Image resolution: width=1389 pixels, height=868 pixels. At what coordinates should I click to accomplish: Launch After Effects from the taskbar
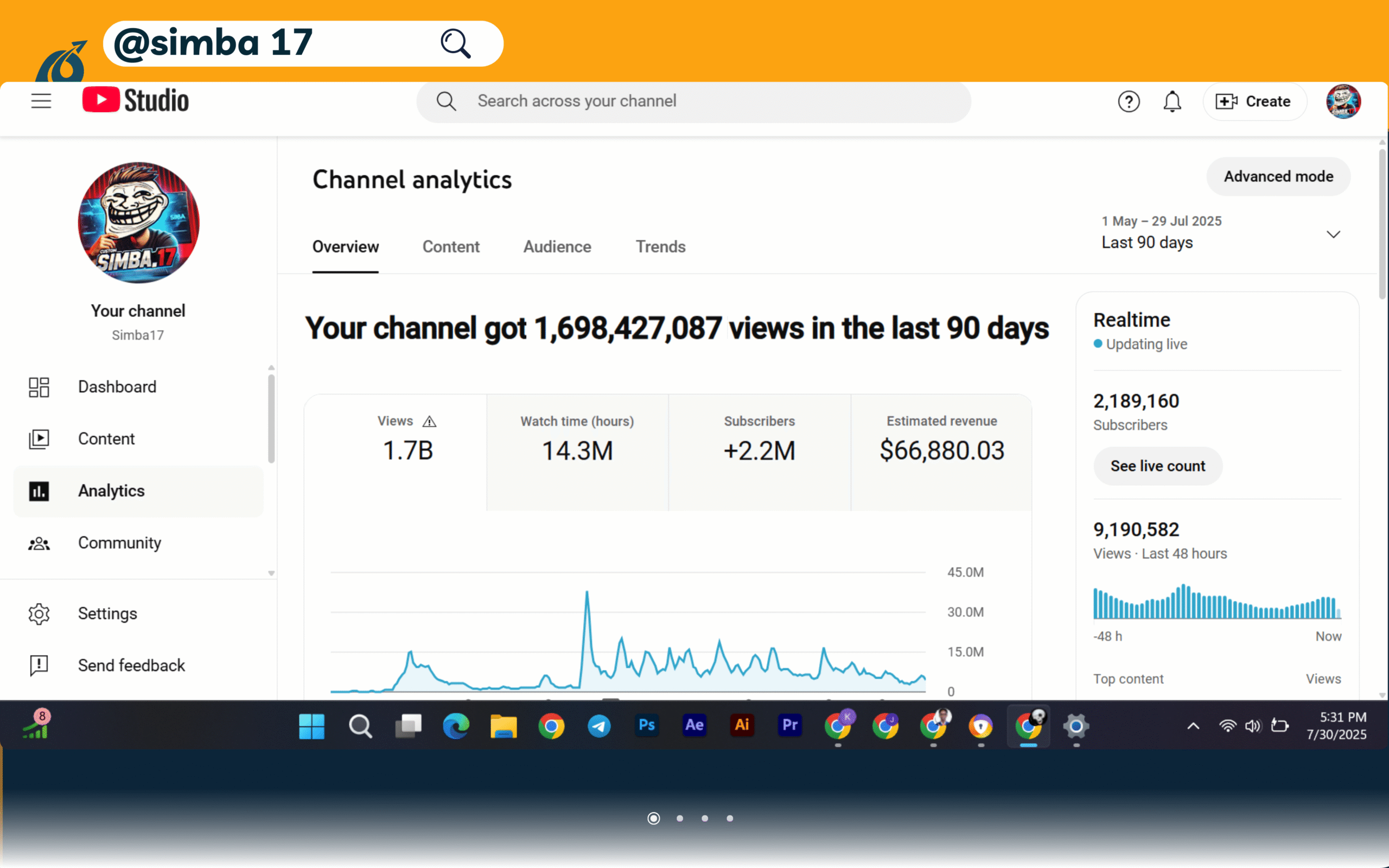coord(694,725)
